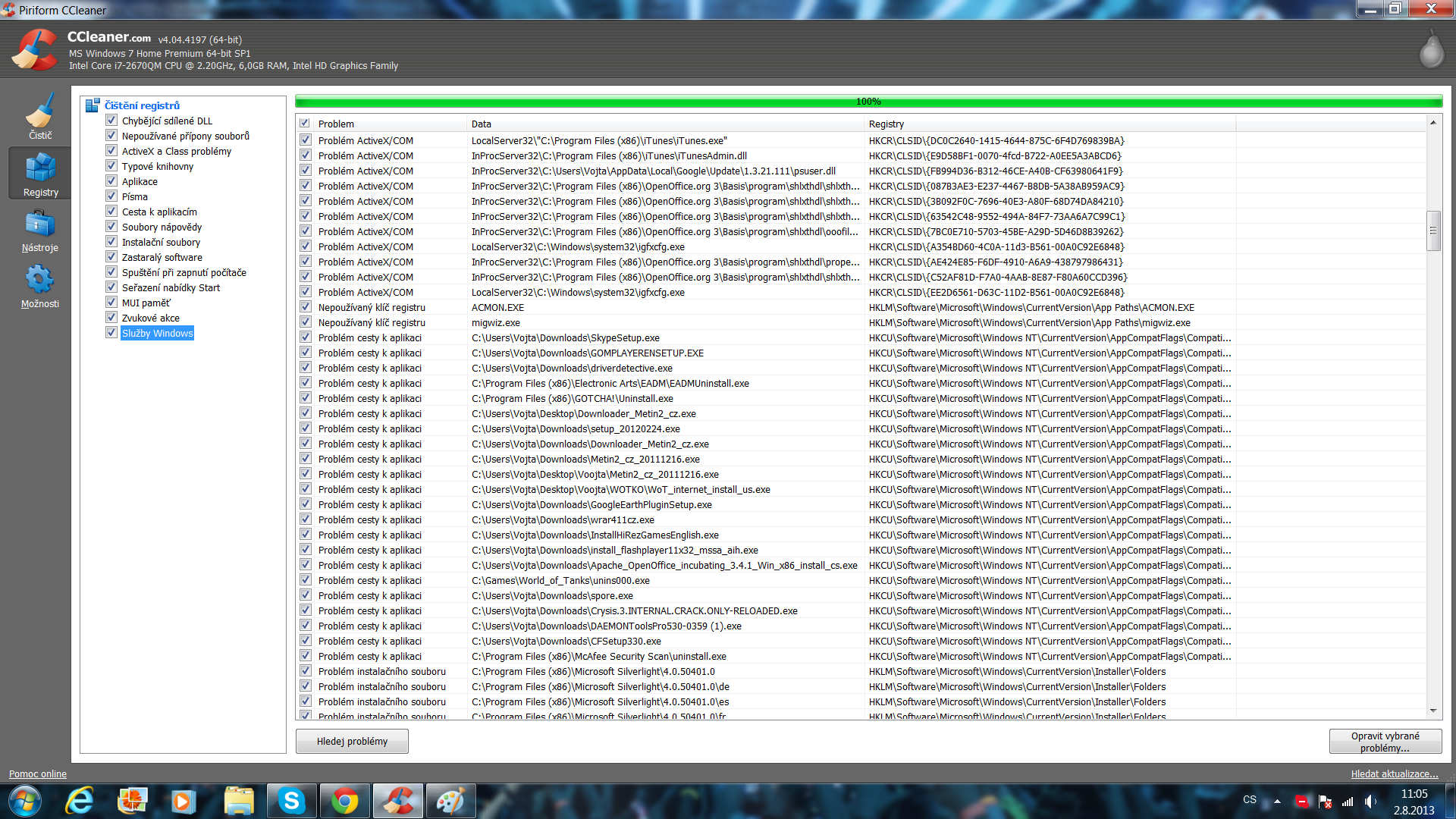Launch Internet Explorer from taskbar
The width and height of the screenshot is (1456, 819).
pos(79,801)
